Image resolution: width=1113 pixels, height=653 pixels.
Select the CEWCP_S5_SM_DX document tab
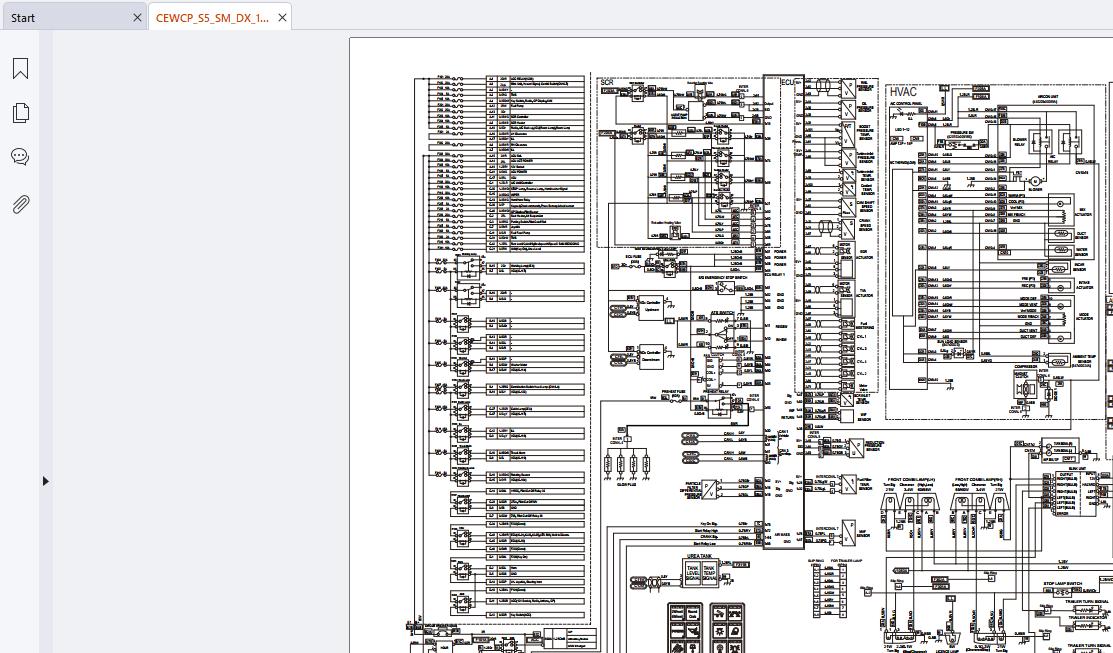coord(212,18)
